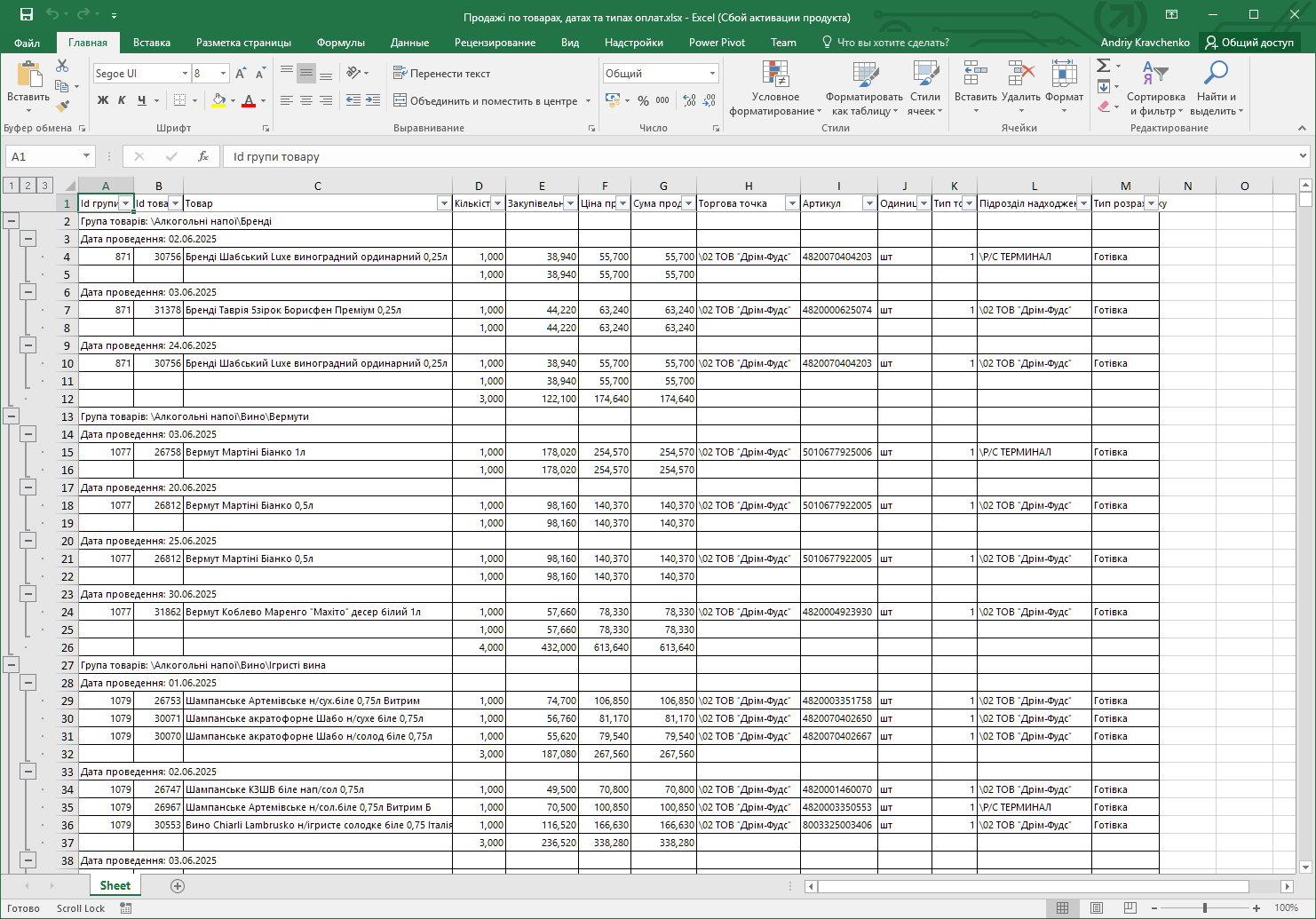The height and width of the screenshot is (919, 1316).
Task: Select the Sheet tab
Action: (x=115, y=885)
